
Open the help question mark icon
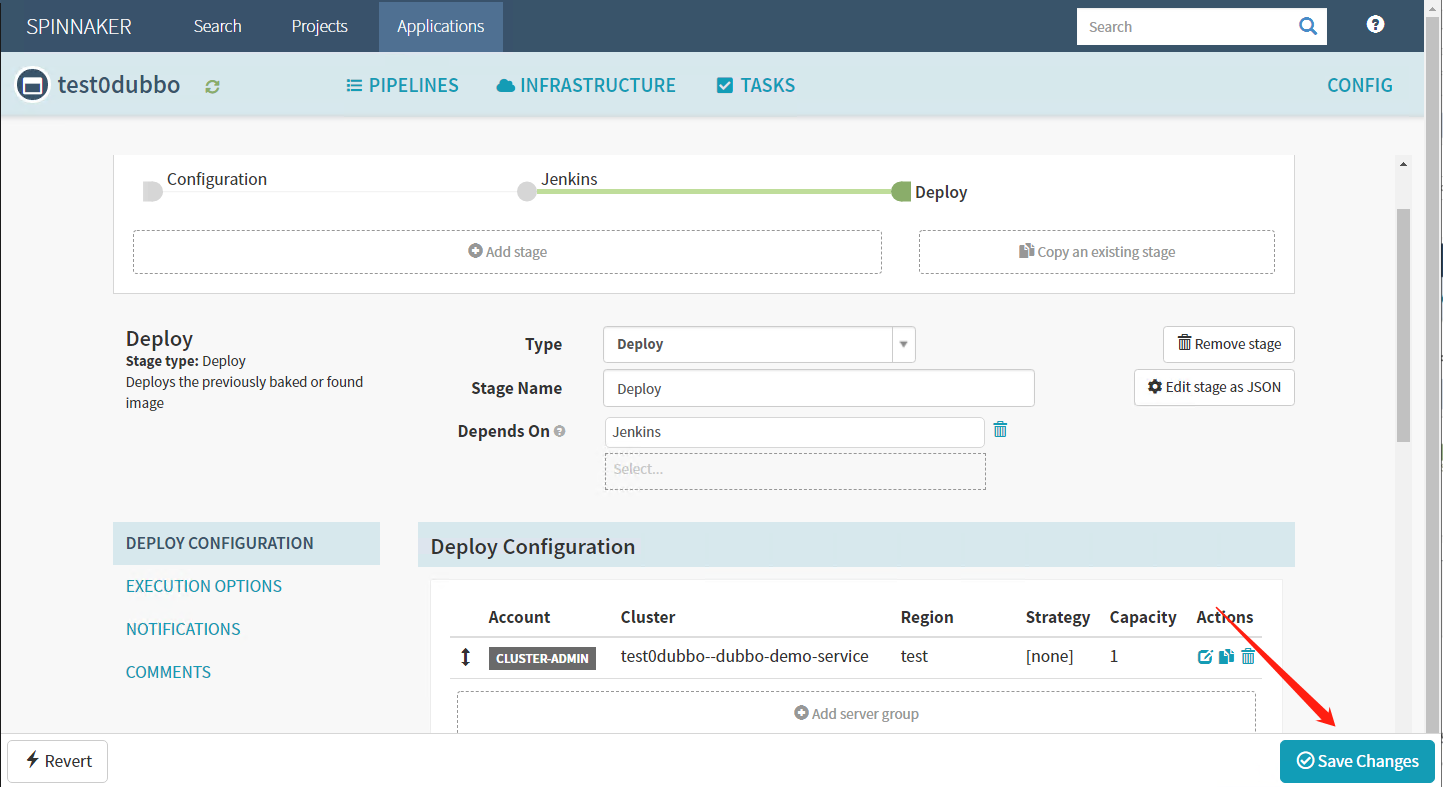pyautogui.click(x=1375, y=25)
